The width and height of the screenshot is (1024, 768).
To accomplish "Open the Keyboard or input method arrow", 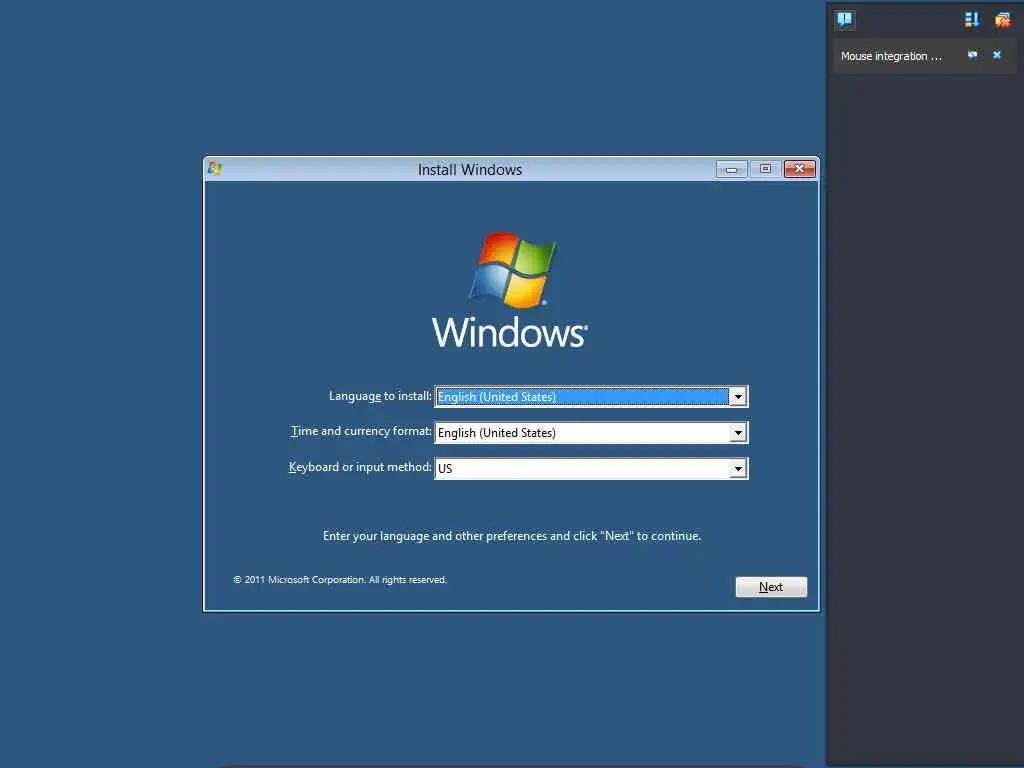I will [738, 468].
